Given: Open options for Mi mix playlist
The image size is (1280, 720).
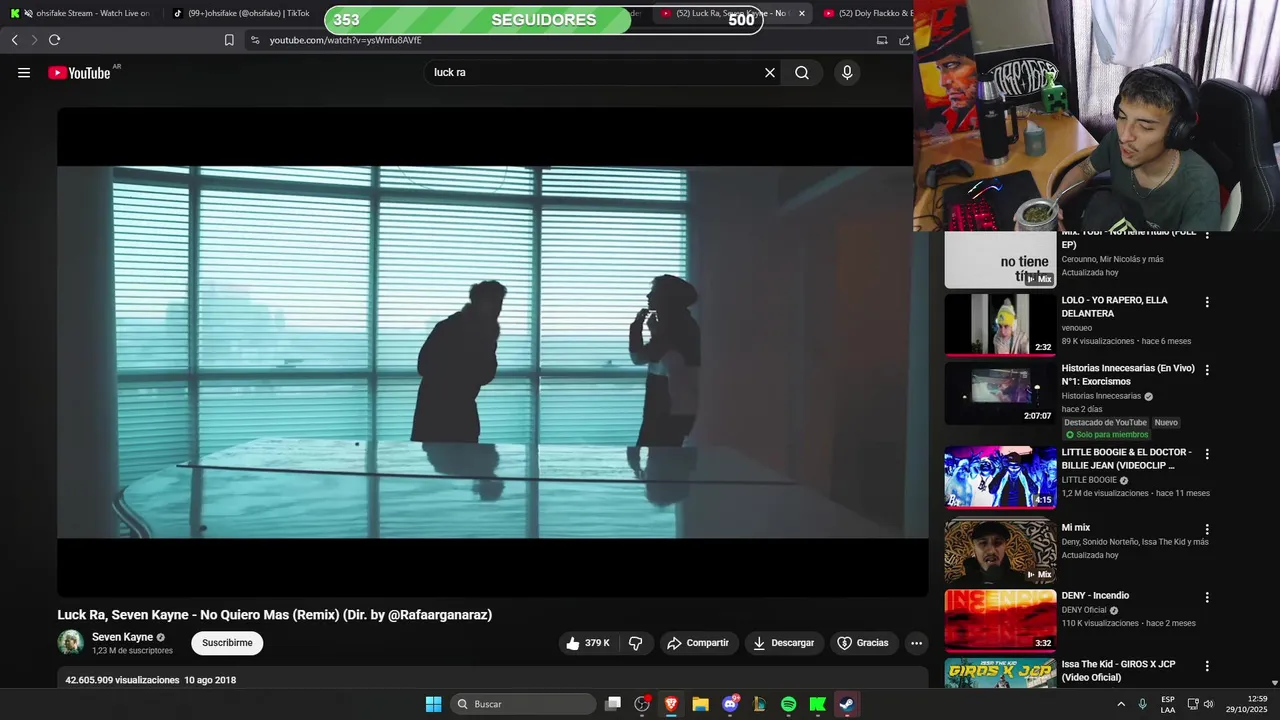Looking at the screenshot, I should (x=1207, y=529).
